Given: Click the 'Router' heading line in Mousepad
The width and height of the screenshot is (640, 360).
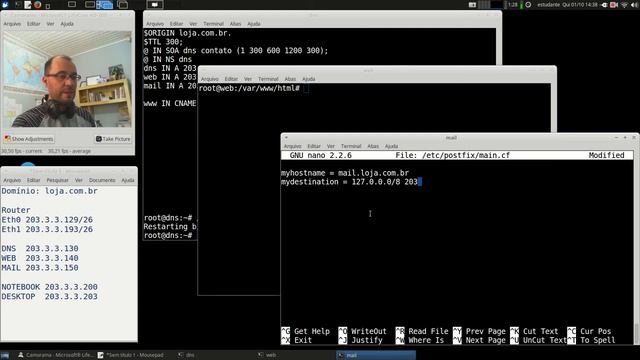Looking at the screenshot, I should (16, 210).
